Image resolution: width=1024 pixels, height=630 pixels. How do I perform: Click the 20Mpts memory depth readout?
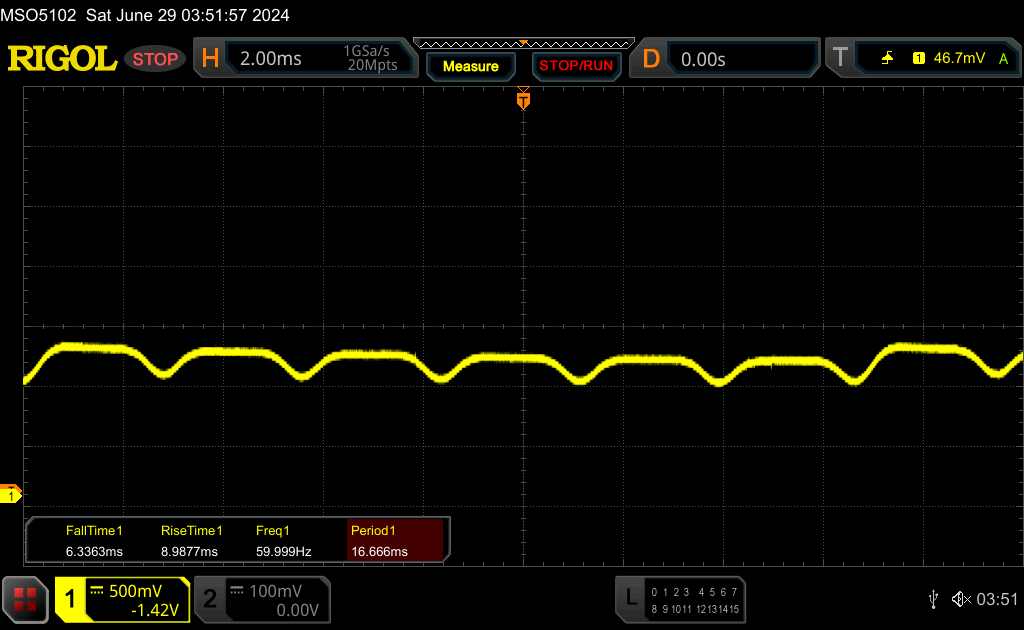coord(372,65)
